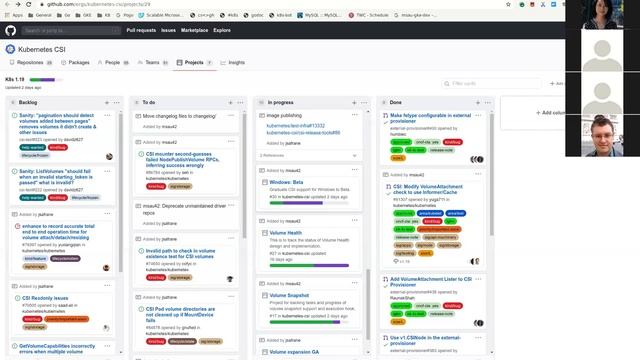Go to Marketplace in top navigation

194,30
